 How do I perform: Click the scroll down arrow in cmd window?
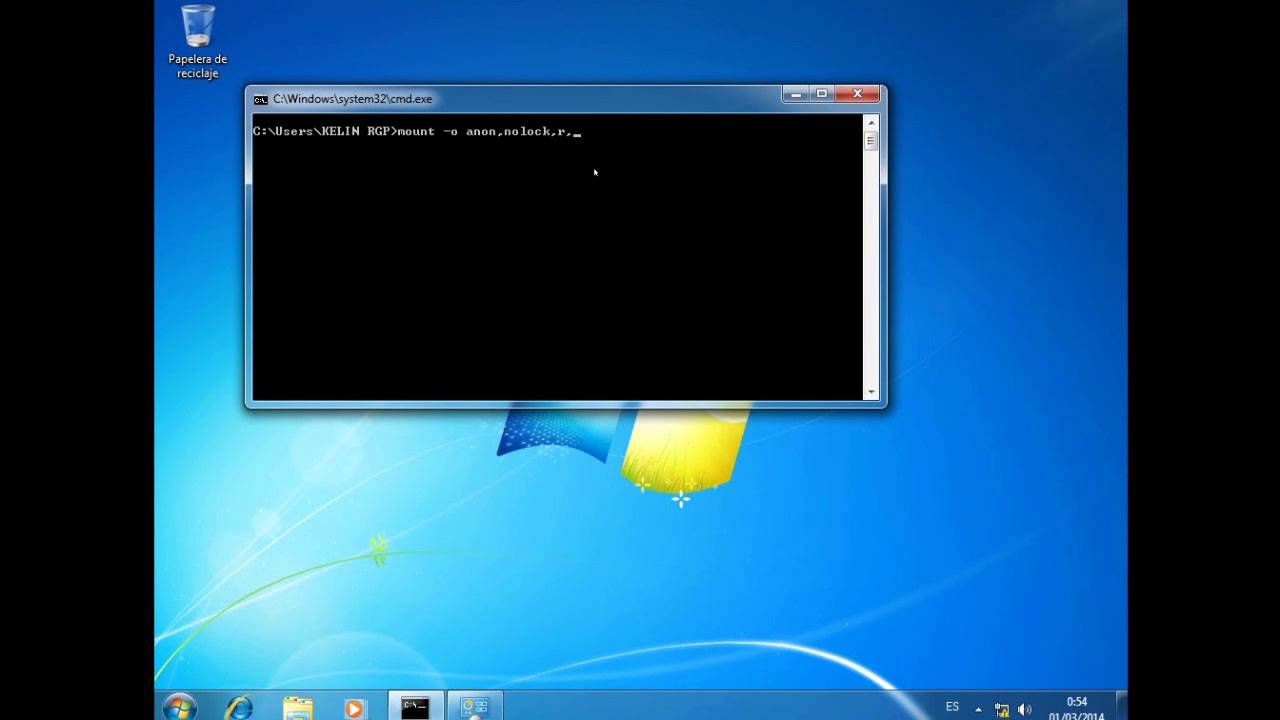(871, 392)
